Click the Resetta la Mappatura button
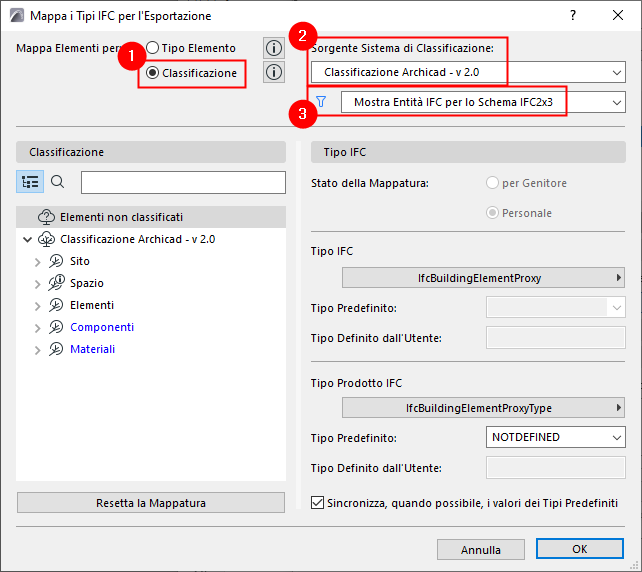 151,503
